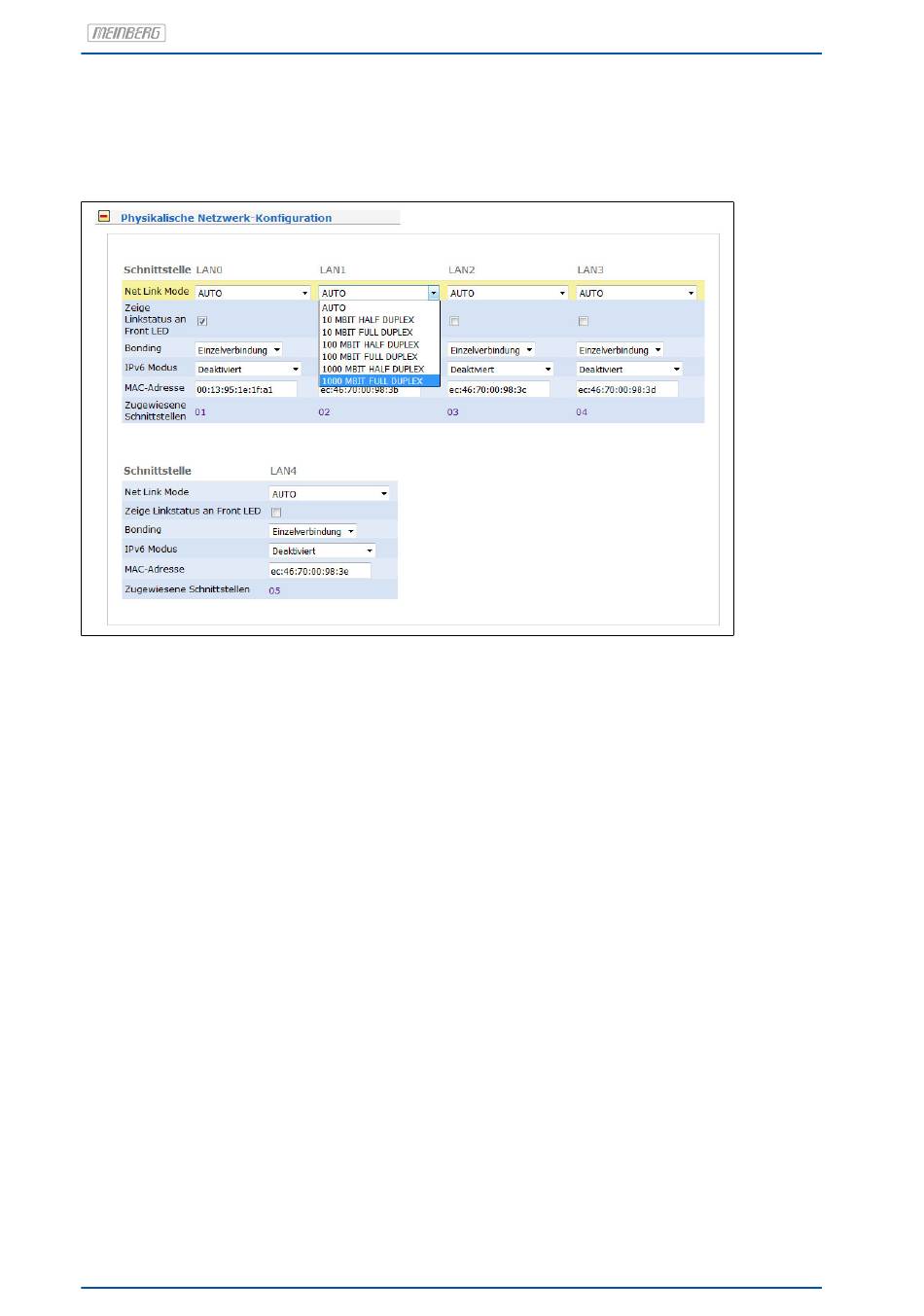The image size is (924, 1316).
Task: Open LAN4 Bonding Einzelverbindung dropdown
Action: coord(313,531)
